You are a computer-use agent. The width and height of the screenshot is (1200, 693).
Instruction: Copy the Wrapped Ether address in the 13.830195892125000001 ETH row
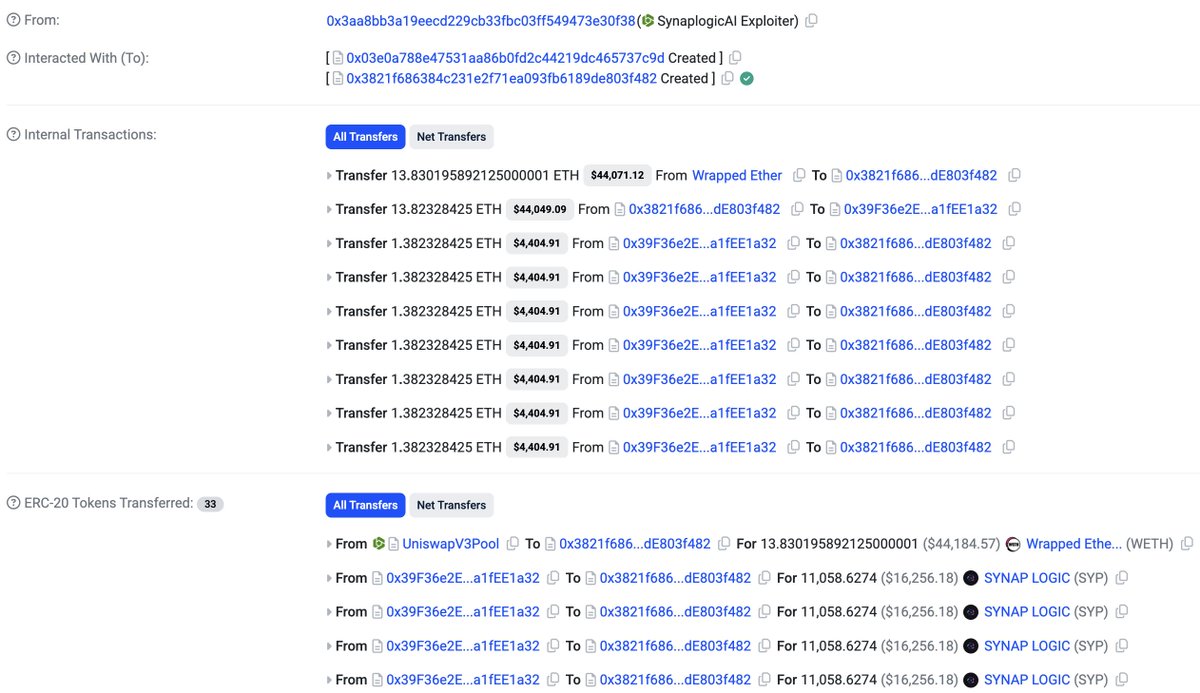pos(799,175)
